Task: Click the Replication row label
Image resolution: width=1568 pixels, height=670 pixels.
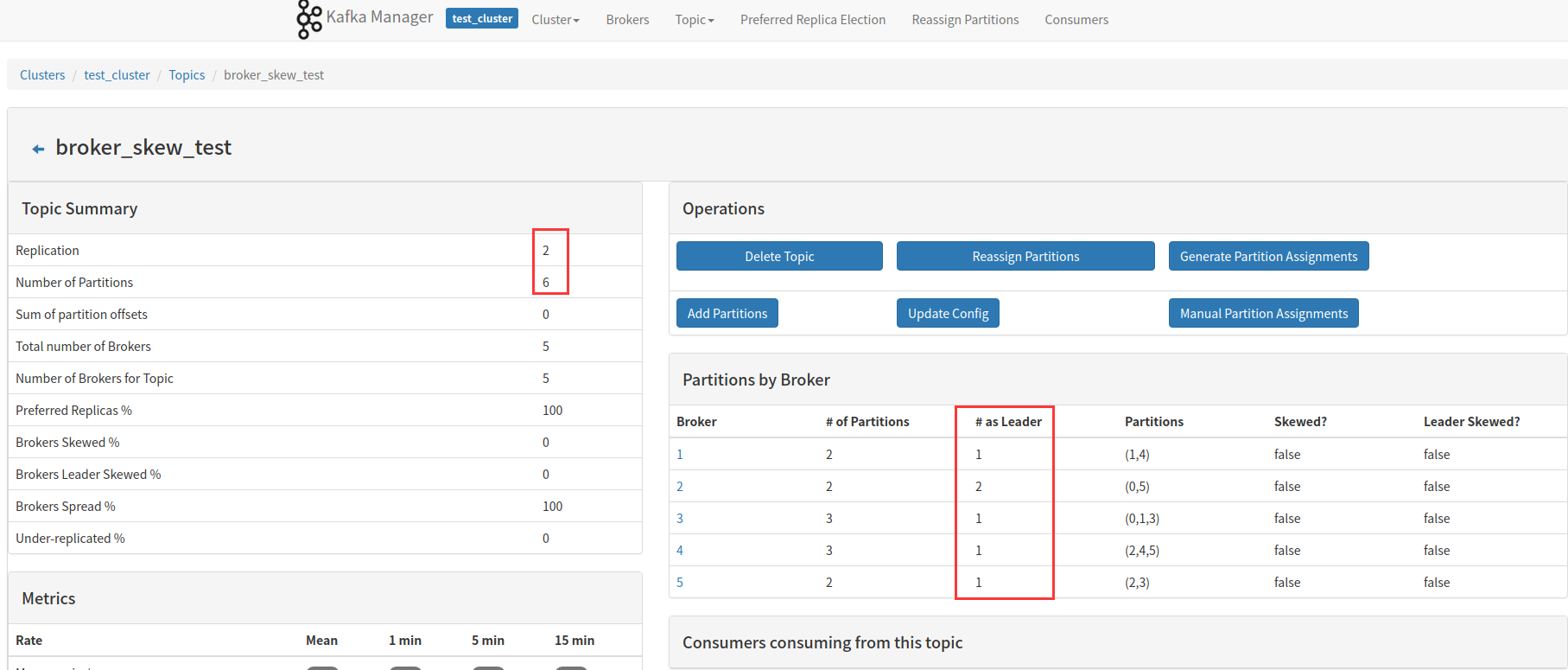Action: (x=48, y=251)
